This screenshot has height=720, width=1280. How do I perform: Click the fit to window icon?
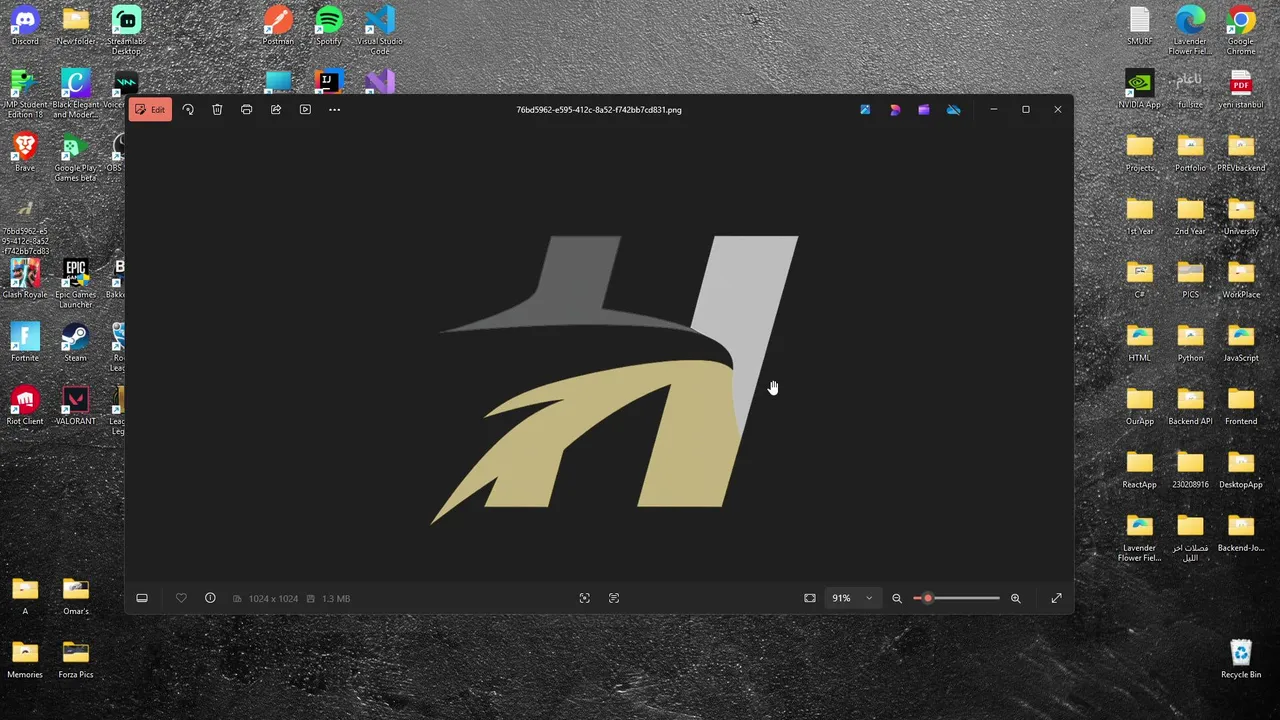coord(810,598)
